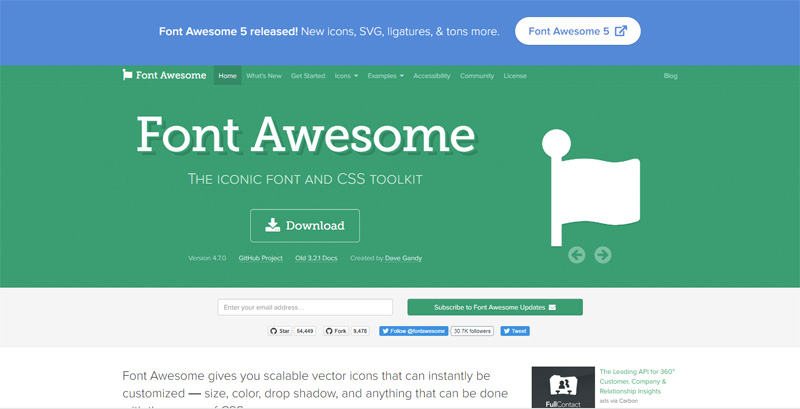The width and height of the screenshot is (800, 409).
Task: Click the Tweet button
Action: 515,331
